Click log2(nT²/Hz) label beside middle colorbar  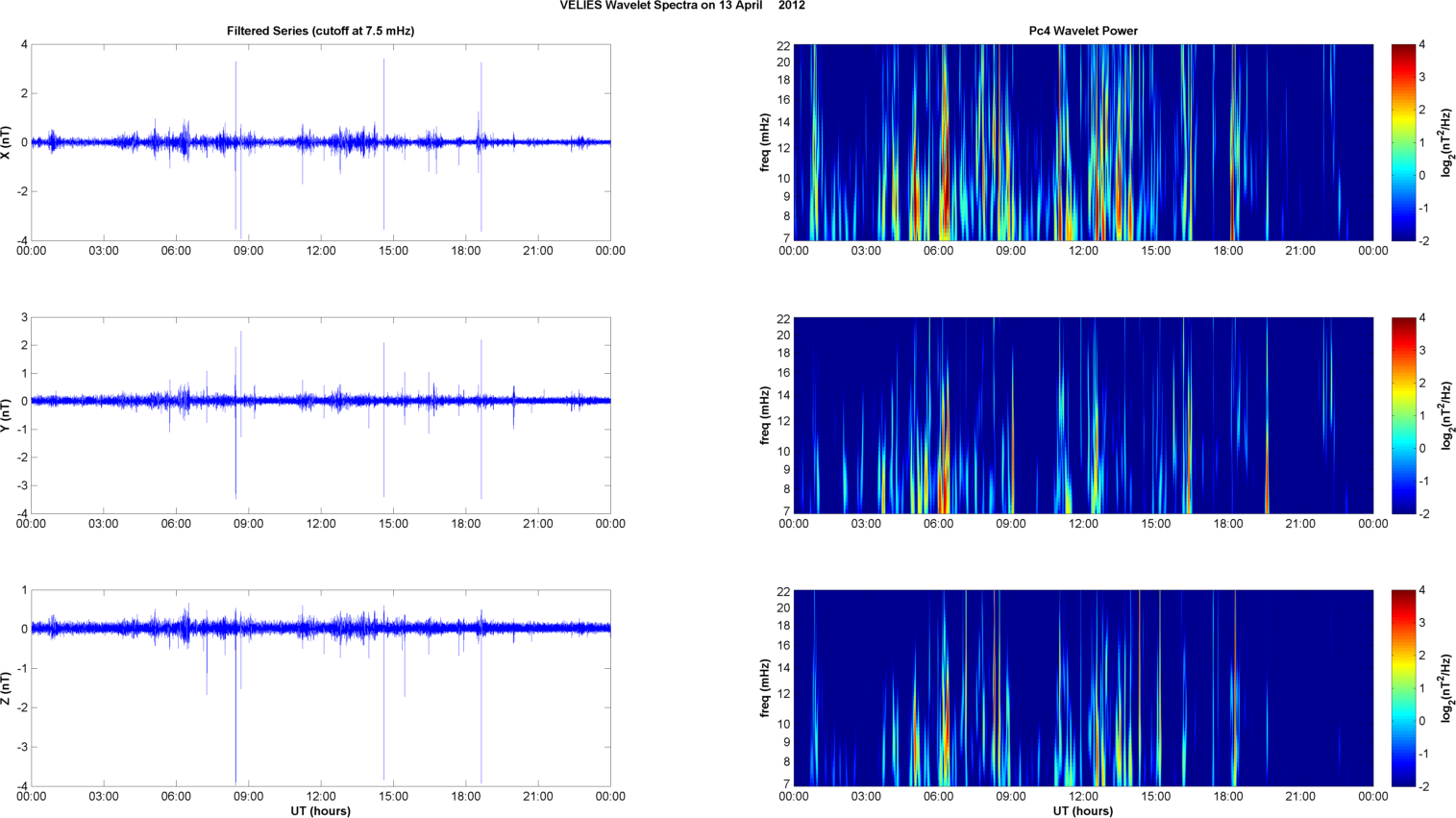click(1445, 415)
